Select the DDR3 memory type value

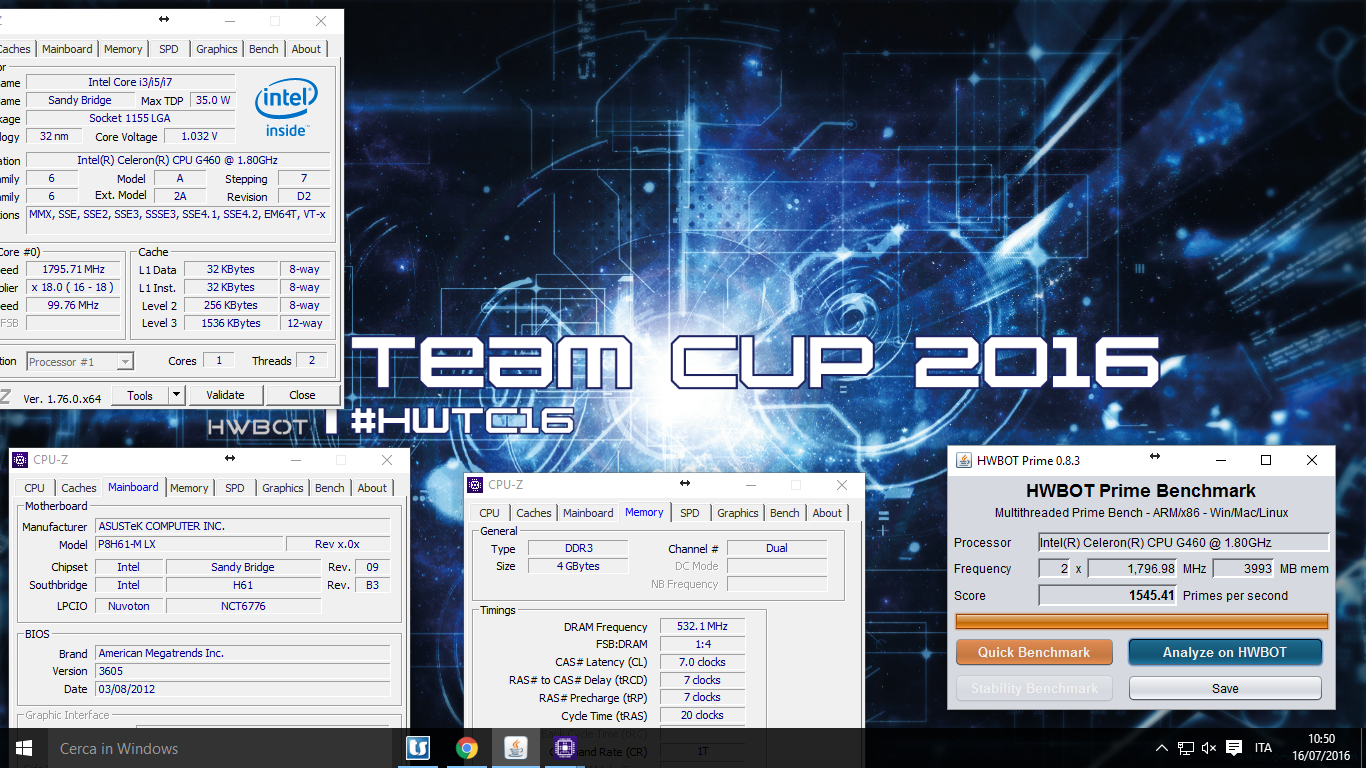(x=577, y=548)
